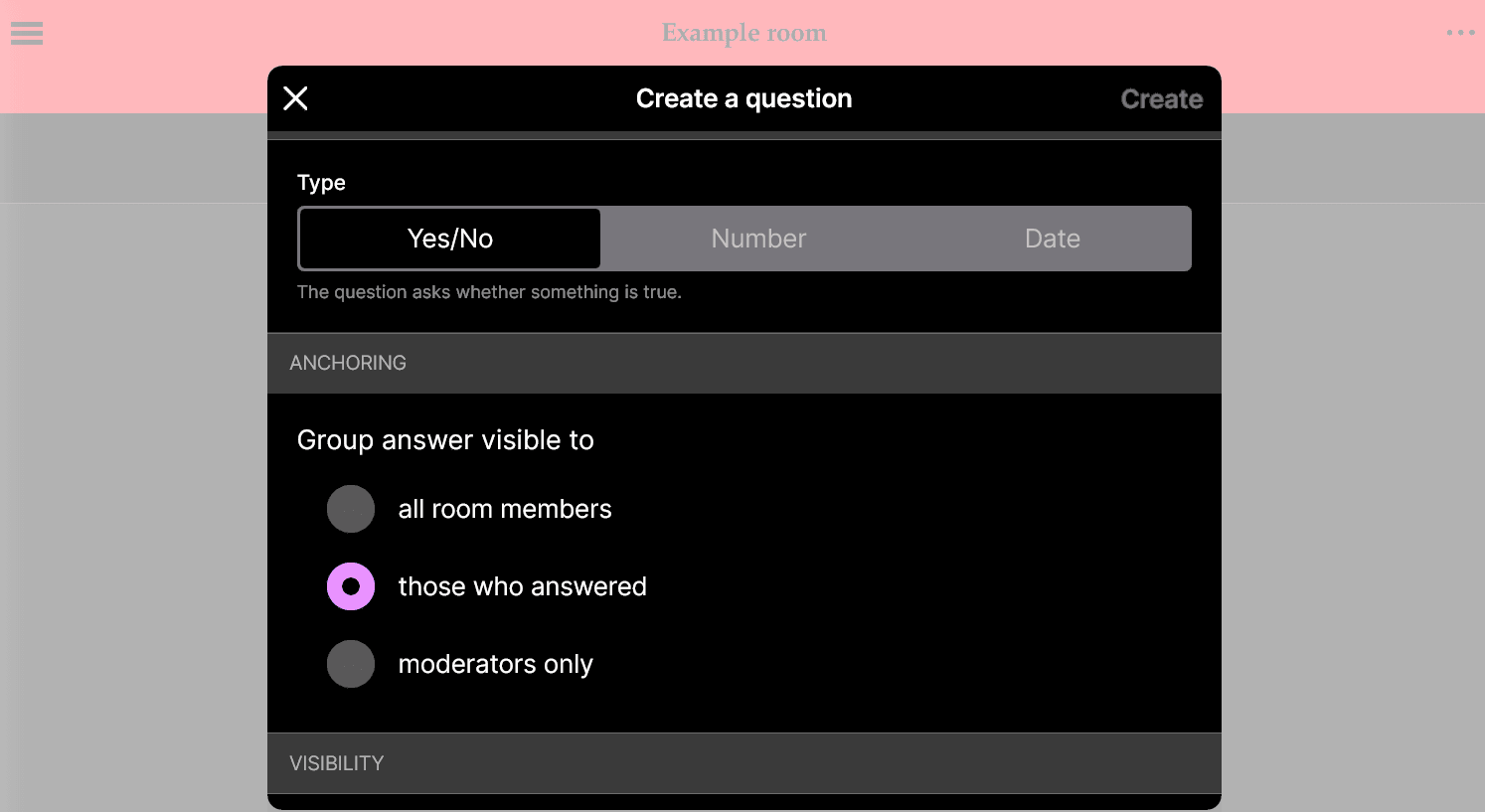Click the 'moderators only' label text

point(495,664)
